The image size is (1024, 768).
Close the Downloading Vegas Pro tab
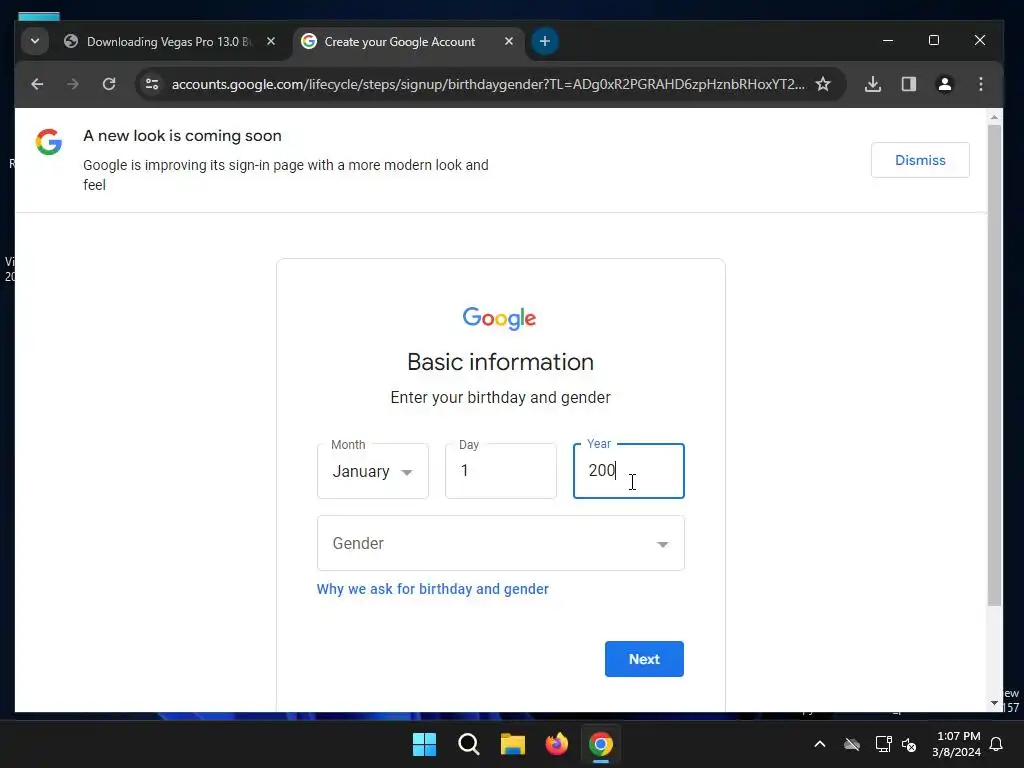coord(271,42)
